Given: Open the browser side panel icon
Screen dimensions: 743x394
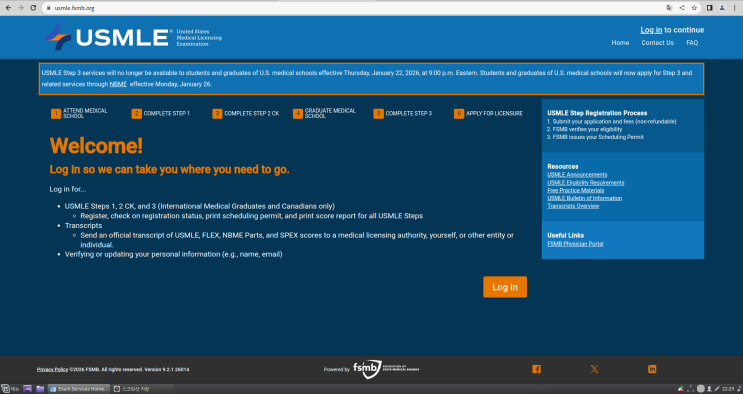Looking at the screenshot, I should 709,8.
